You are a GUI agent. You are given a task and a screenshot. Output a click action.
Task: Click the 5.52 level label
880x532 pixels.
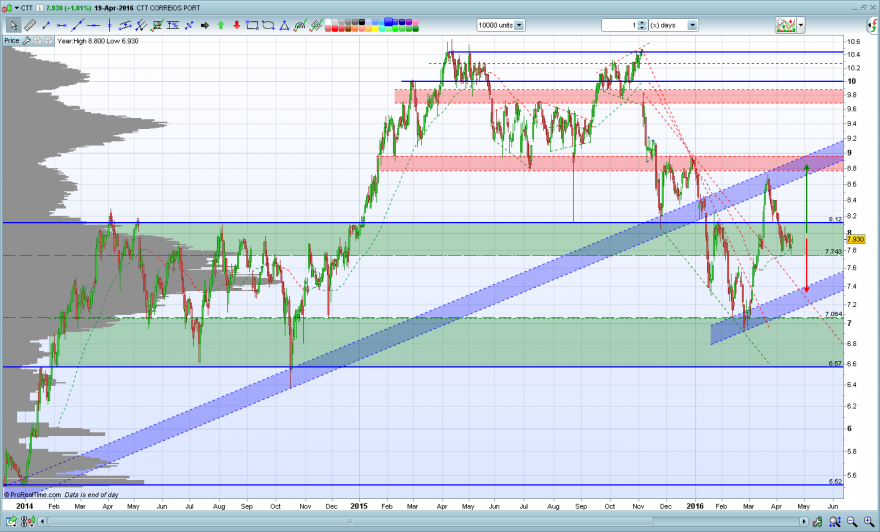click(x=835, y=481)
